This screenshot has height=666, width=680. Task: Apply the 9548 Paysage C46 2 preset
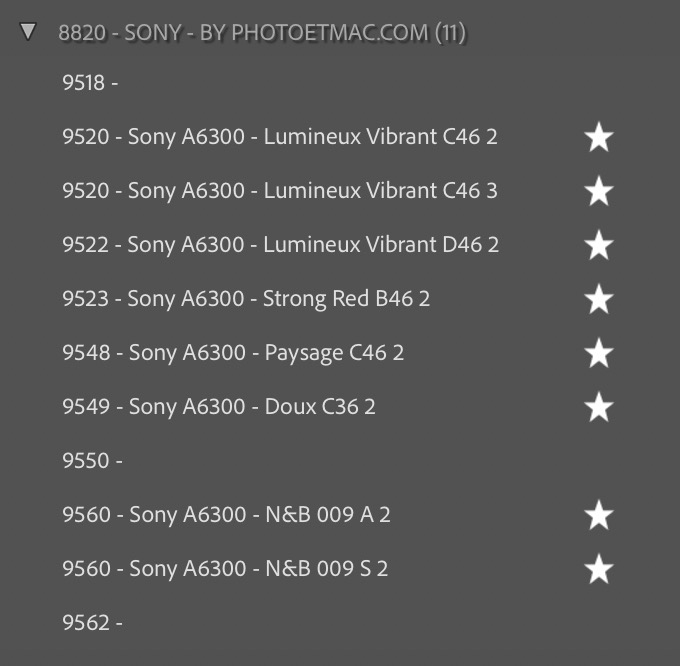(x=233, y=353)
